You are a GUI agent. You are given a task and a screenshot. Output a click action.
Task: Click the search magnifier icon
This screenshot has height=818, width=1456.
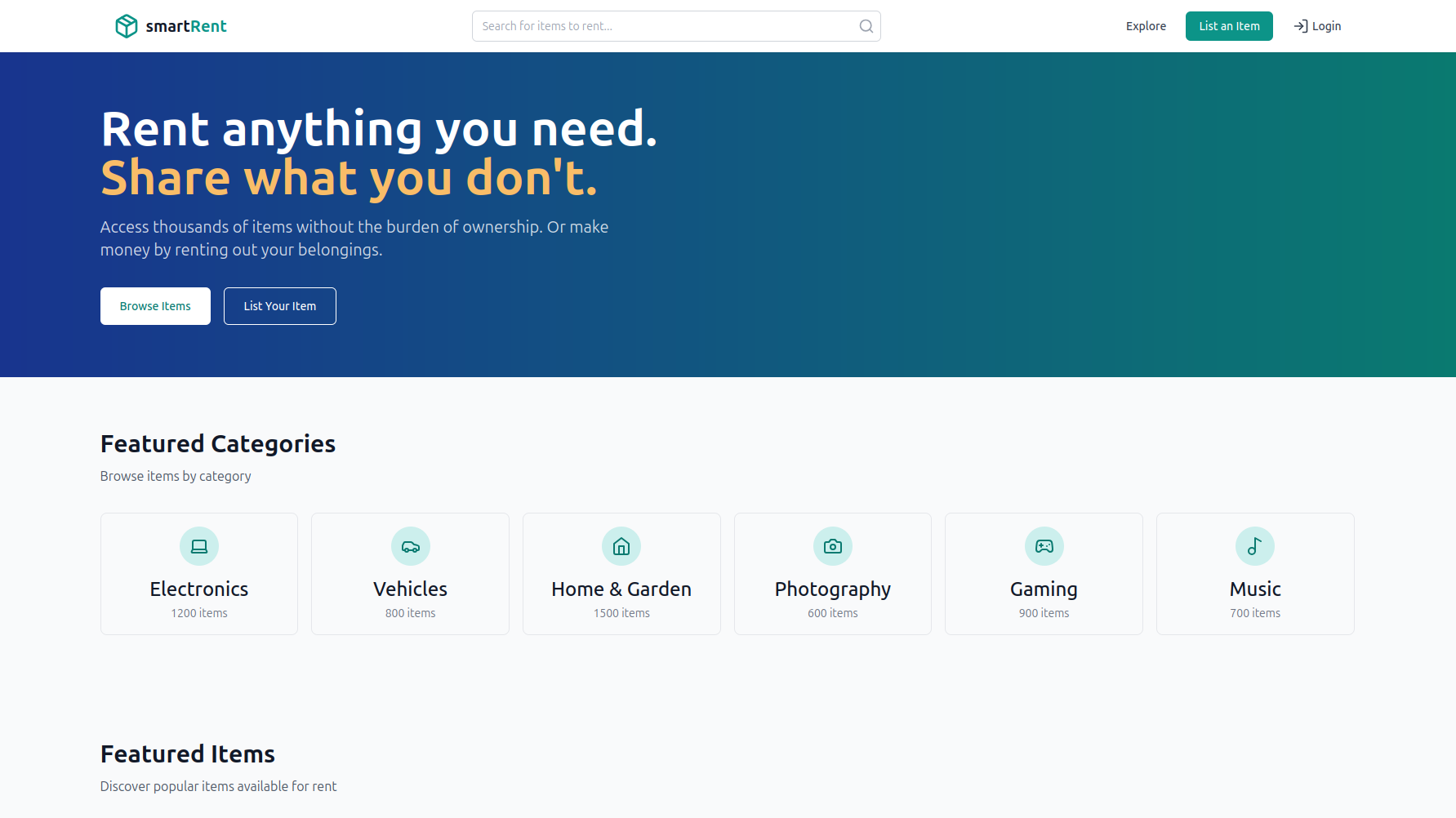tap(866, 25)
